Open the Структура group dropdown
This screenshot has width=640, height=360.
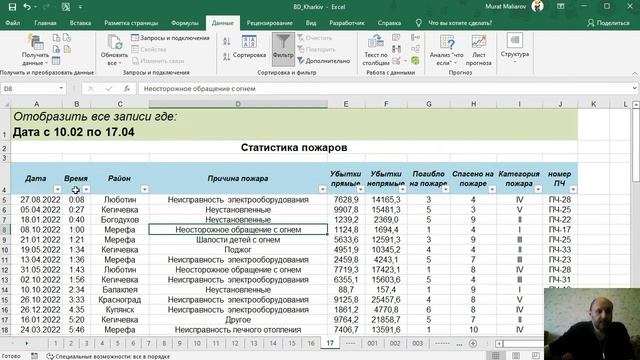point(515,49)
